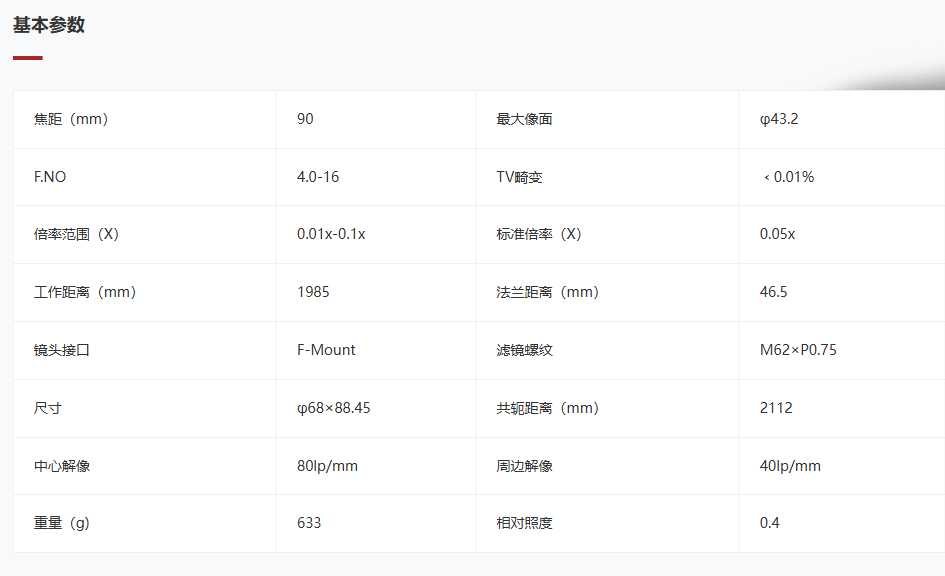
Task: Click the F-Mount value
Action: click(x=326, y=350)
